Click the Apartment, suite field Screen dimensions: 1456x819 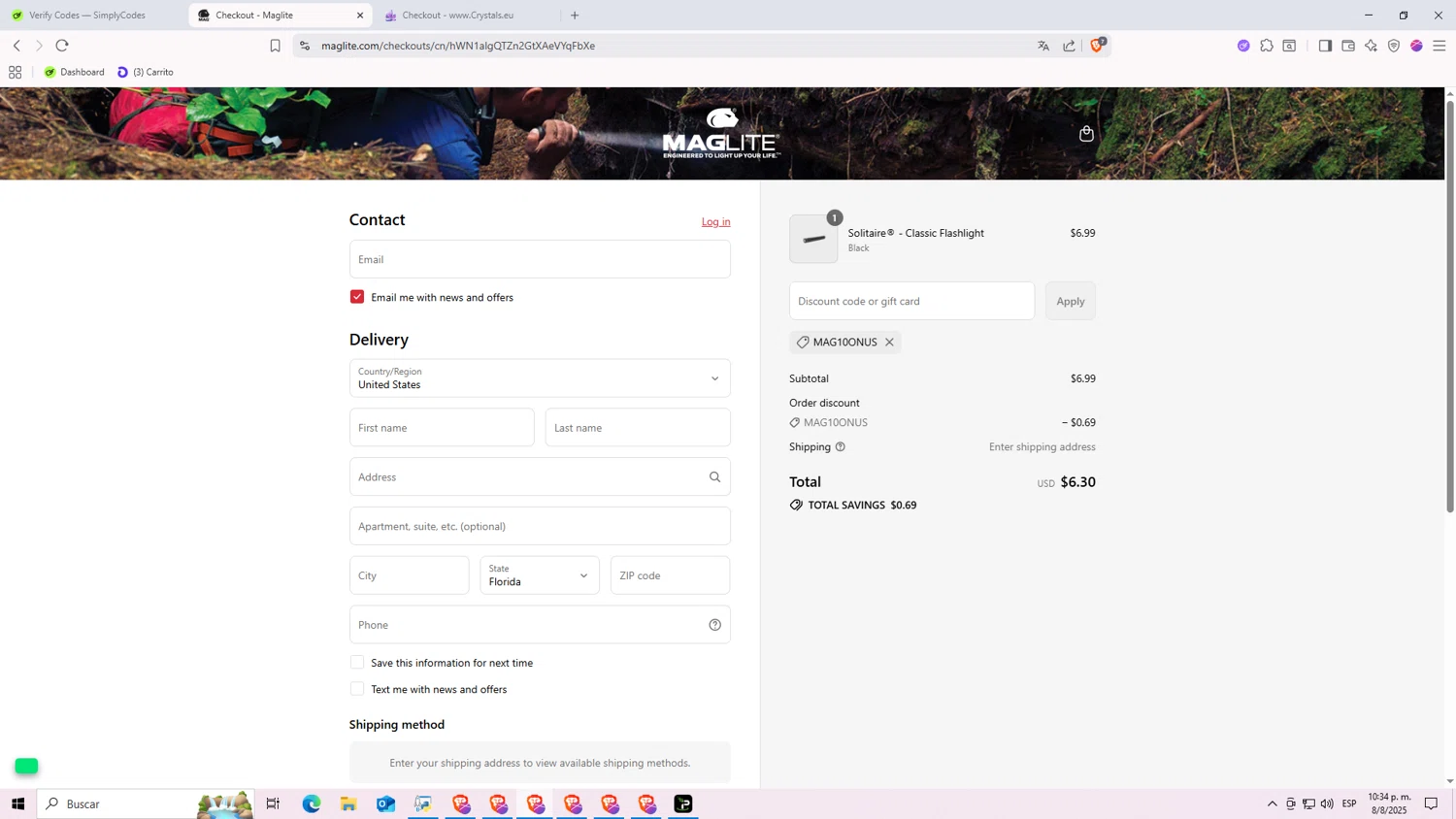[x=540, y=526]
